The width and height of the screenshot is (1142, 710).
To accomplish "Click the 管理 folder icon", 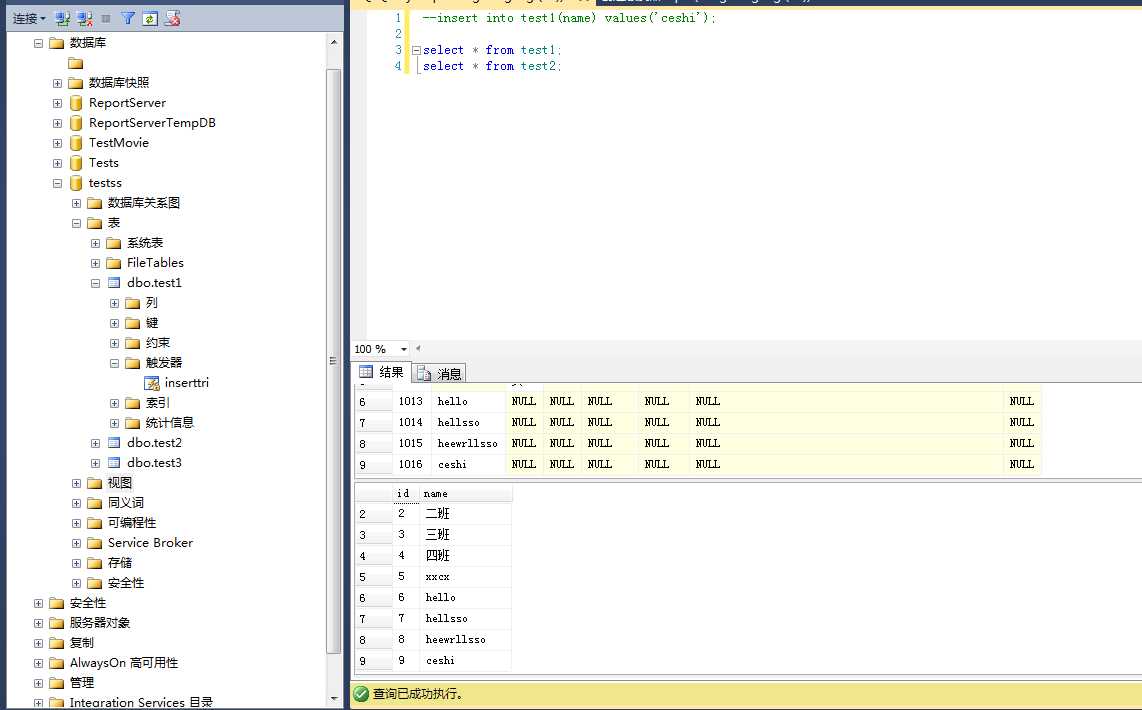I will click(x=57, y=683).
